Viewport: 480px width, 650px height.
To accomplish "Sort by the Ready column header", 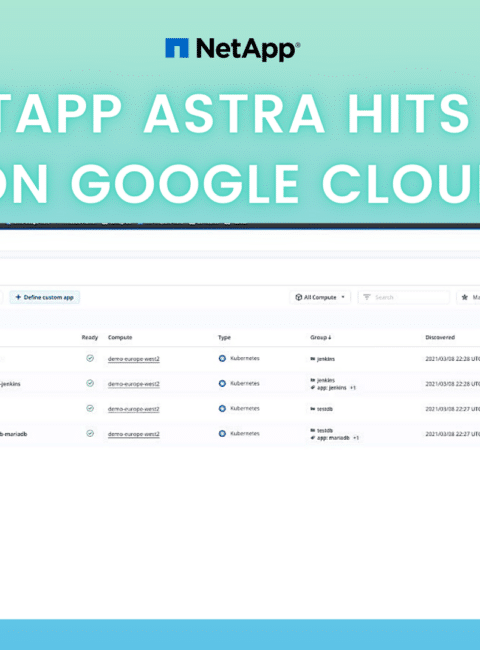I will click(90, 337).
